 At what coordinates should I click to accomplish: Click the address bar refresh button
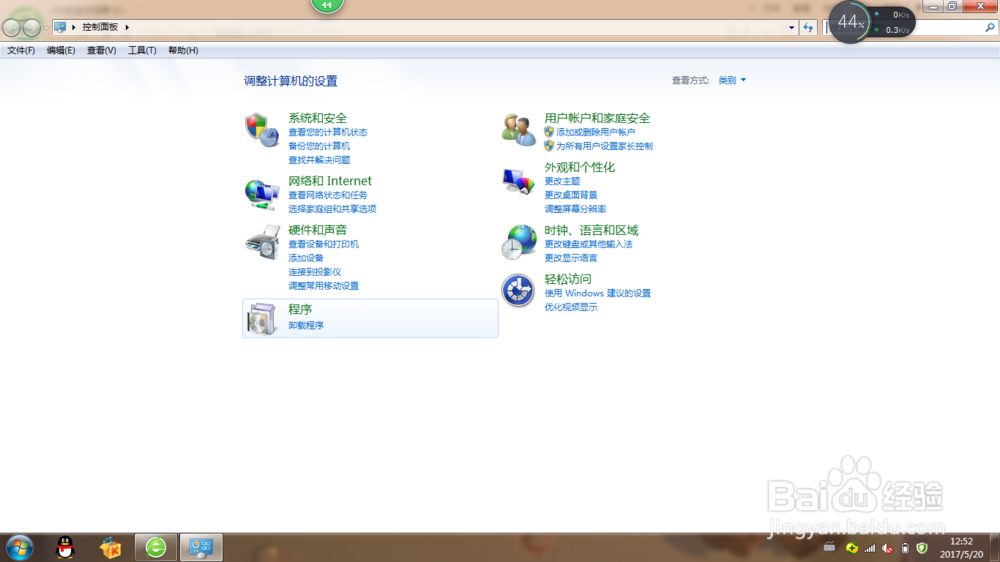(x=808, y=27)
